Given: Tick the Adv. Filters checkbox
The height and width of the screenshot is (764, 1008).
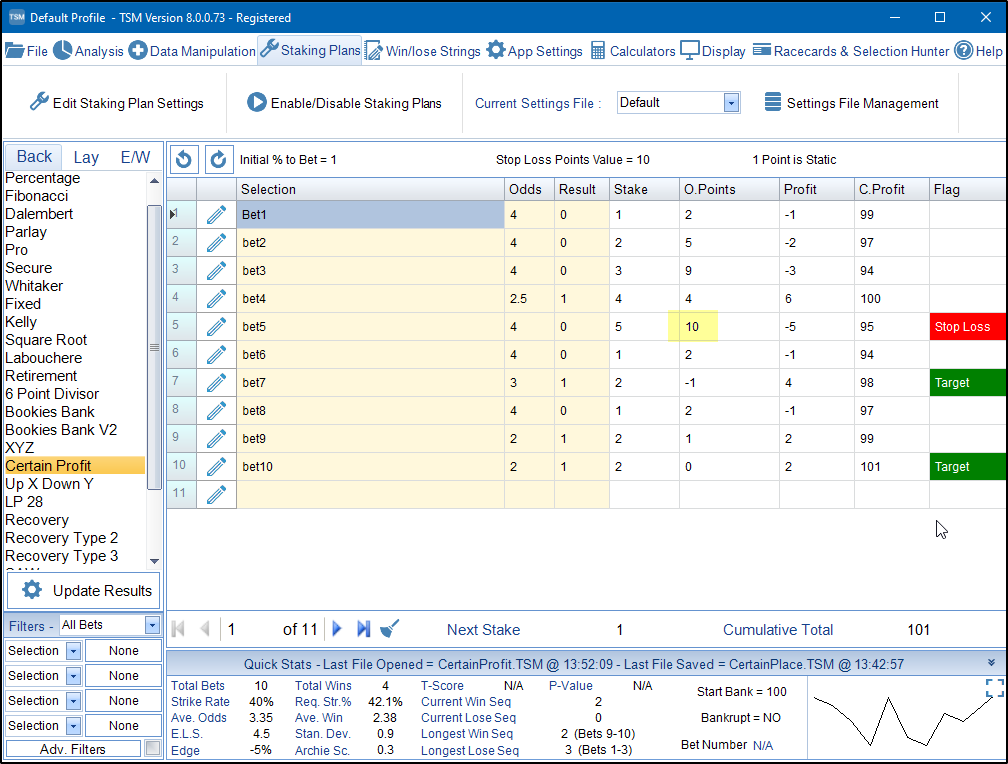Looking at the screenshot, I should click(x=152, y=748).
